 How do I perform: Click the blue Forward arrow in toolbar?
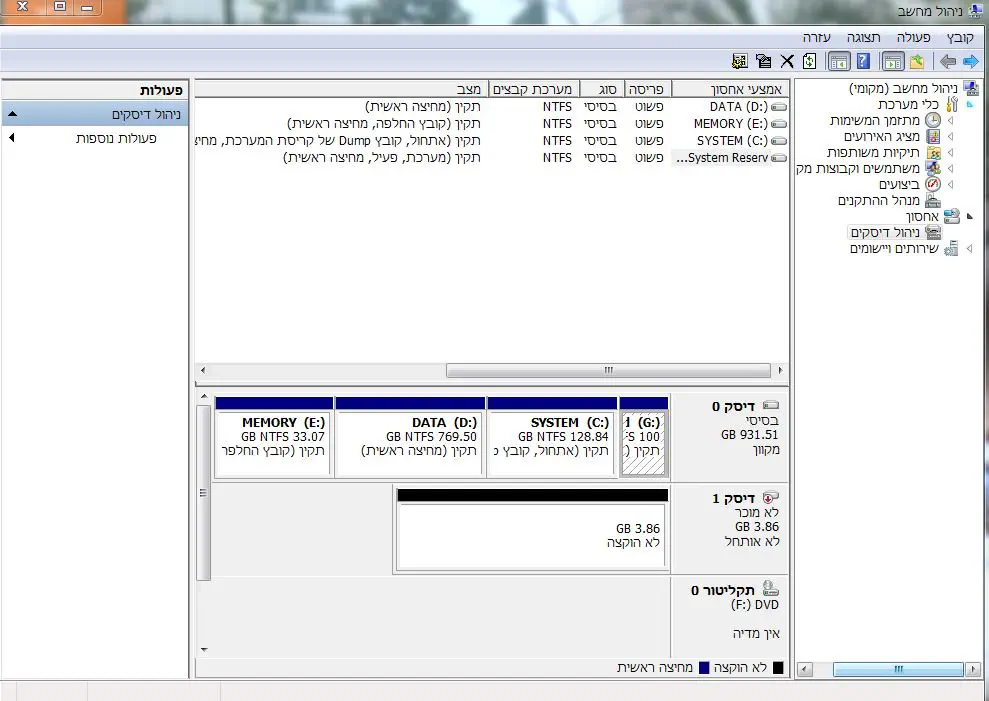[970, 62]
